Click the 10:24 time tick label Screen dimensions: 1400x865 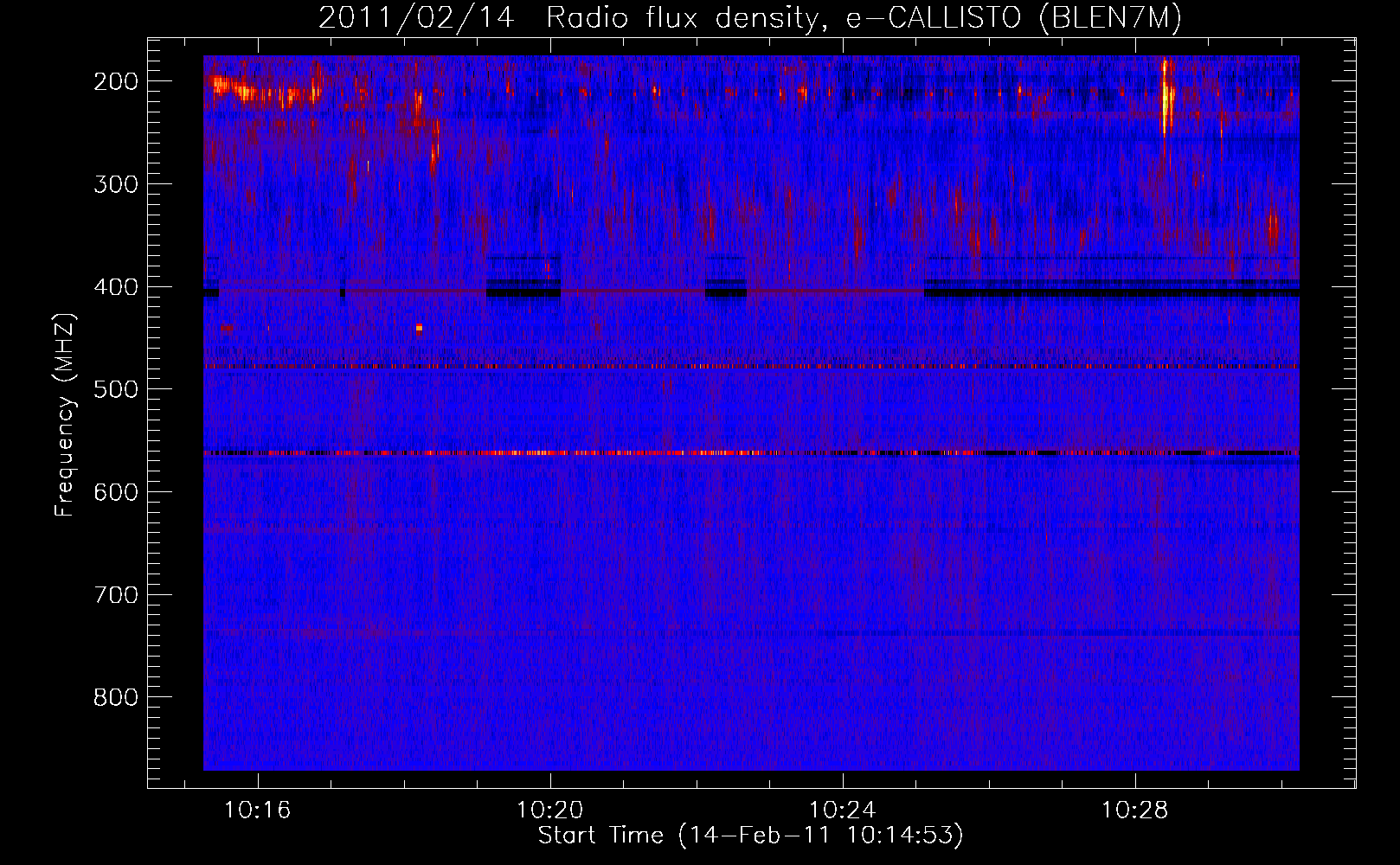pyautogui.click(x=842, y=811)
